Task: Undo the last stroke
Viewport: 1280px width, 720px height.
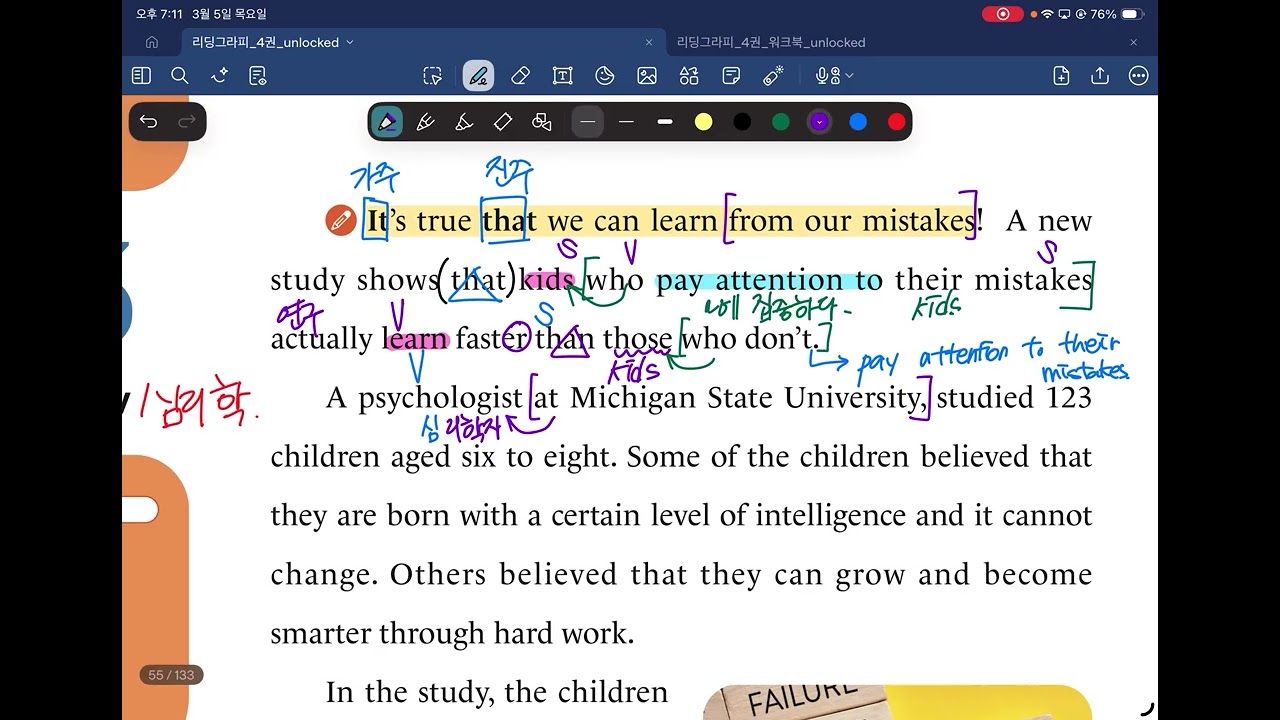Action: click(149, 122)
